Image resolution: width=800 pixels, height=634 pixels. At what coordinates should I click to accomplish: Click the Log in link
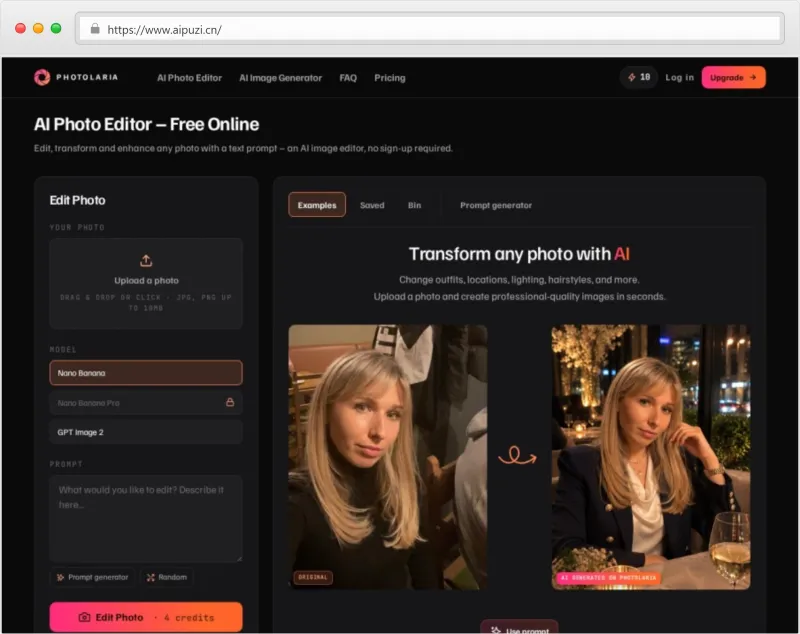680,78
